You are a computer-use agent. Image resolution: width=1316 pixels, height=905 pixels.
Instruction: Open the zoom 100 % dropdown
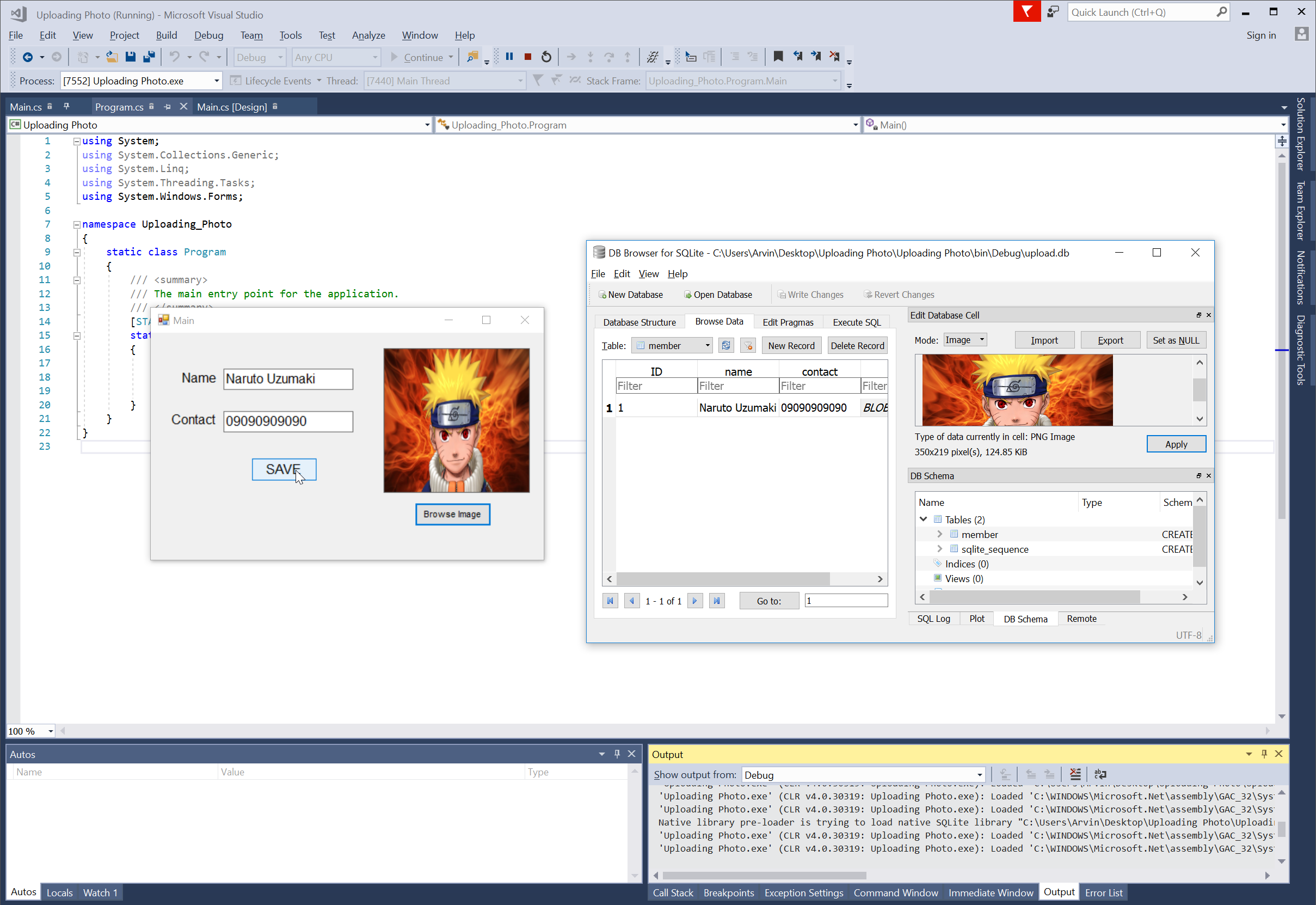click(51, 731)
